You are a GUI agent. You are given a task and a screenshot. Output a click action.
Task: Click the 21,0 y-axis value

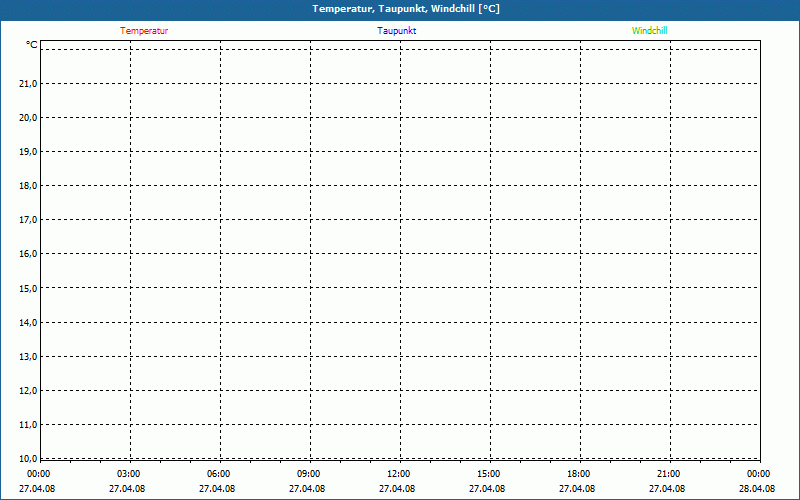28,84
